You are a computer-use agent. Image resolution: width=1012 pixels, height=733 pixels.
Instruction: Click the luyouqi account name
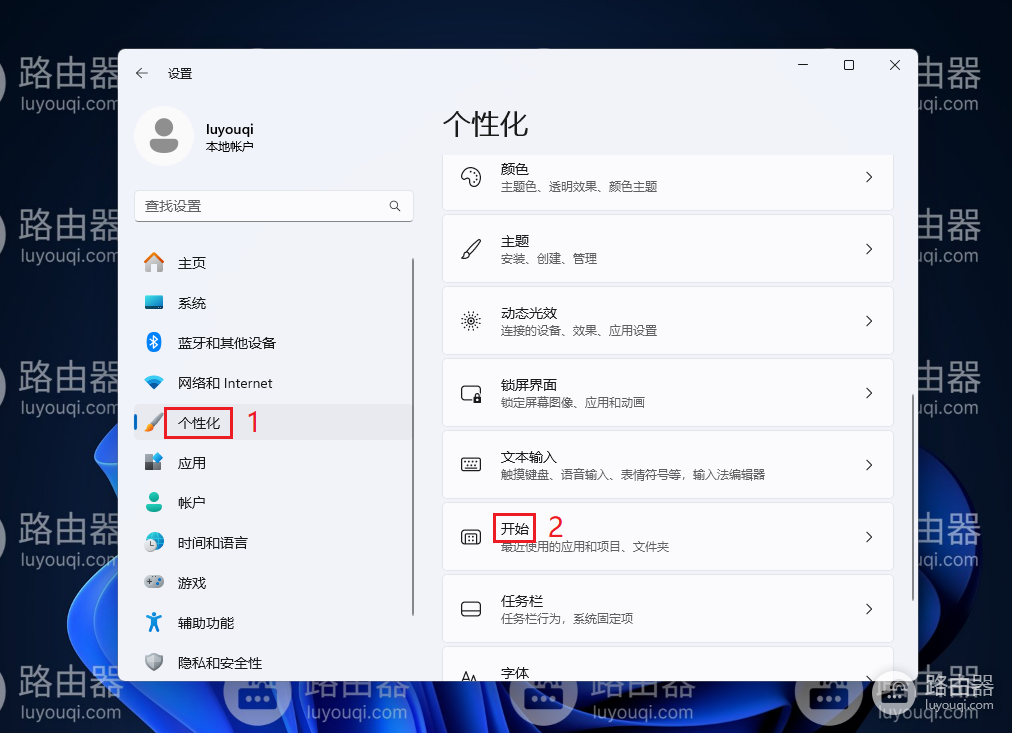(x=230, y=129)
